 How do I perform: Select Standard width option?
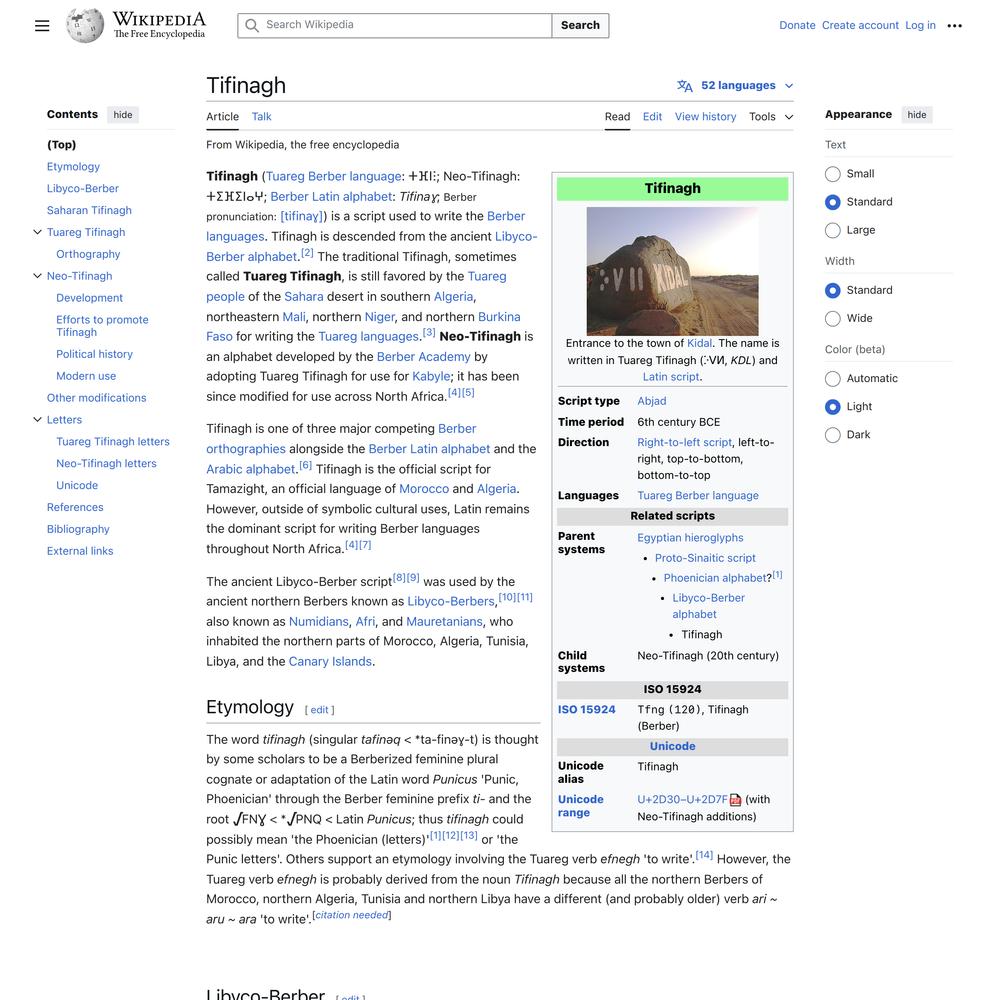[x=832, y=290]
